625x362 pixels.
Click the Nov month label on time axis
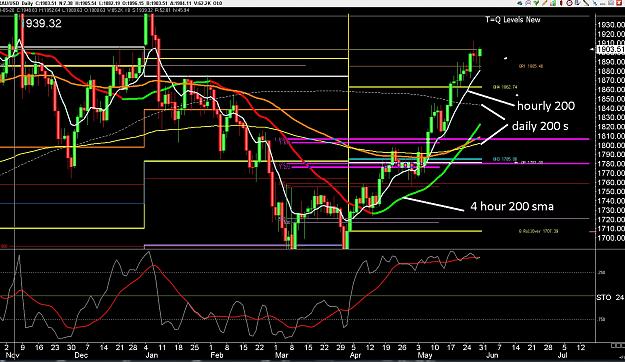pos(12,355)
